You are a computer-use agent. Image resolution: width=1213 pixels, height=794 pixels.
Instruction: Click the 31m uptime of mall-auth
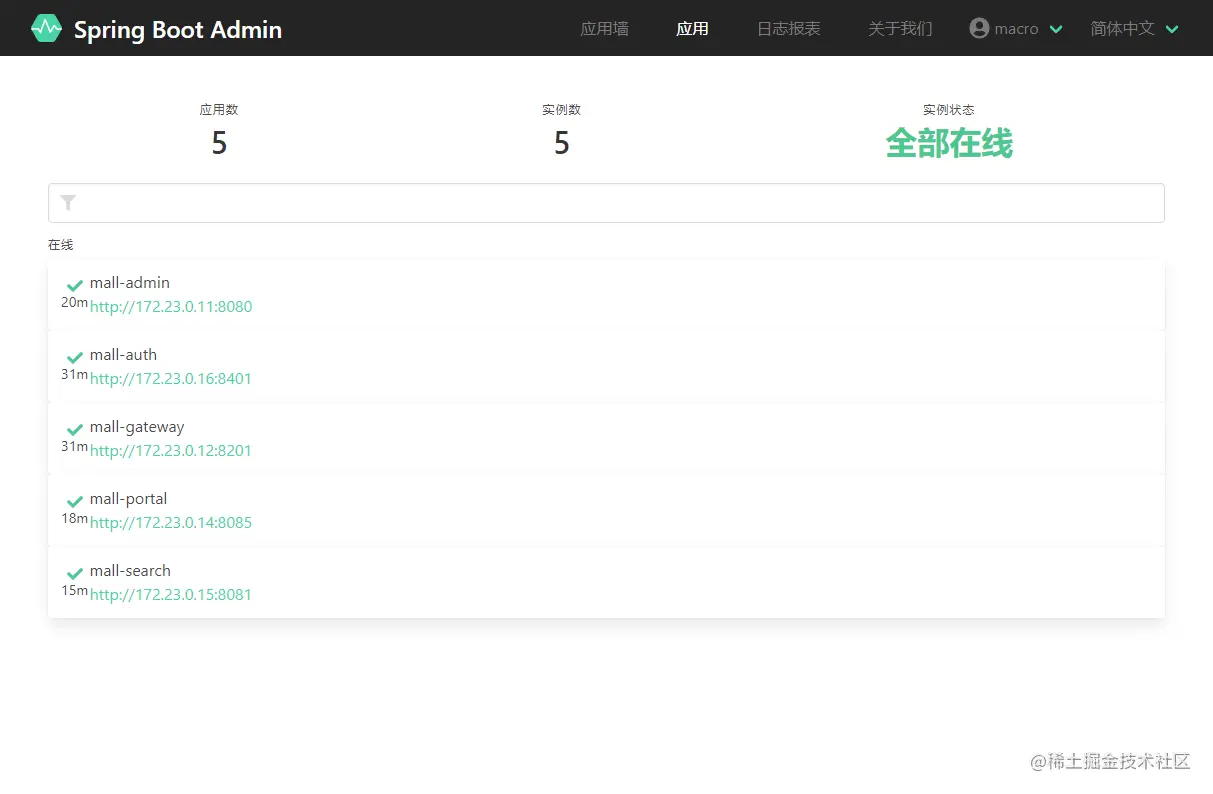coord(74,374)
